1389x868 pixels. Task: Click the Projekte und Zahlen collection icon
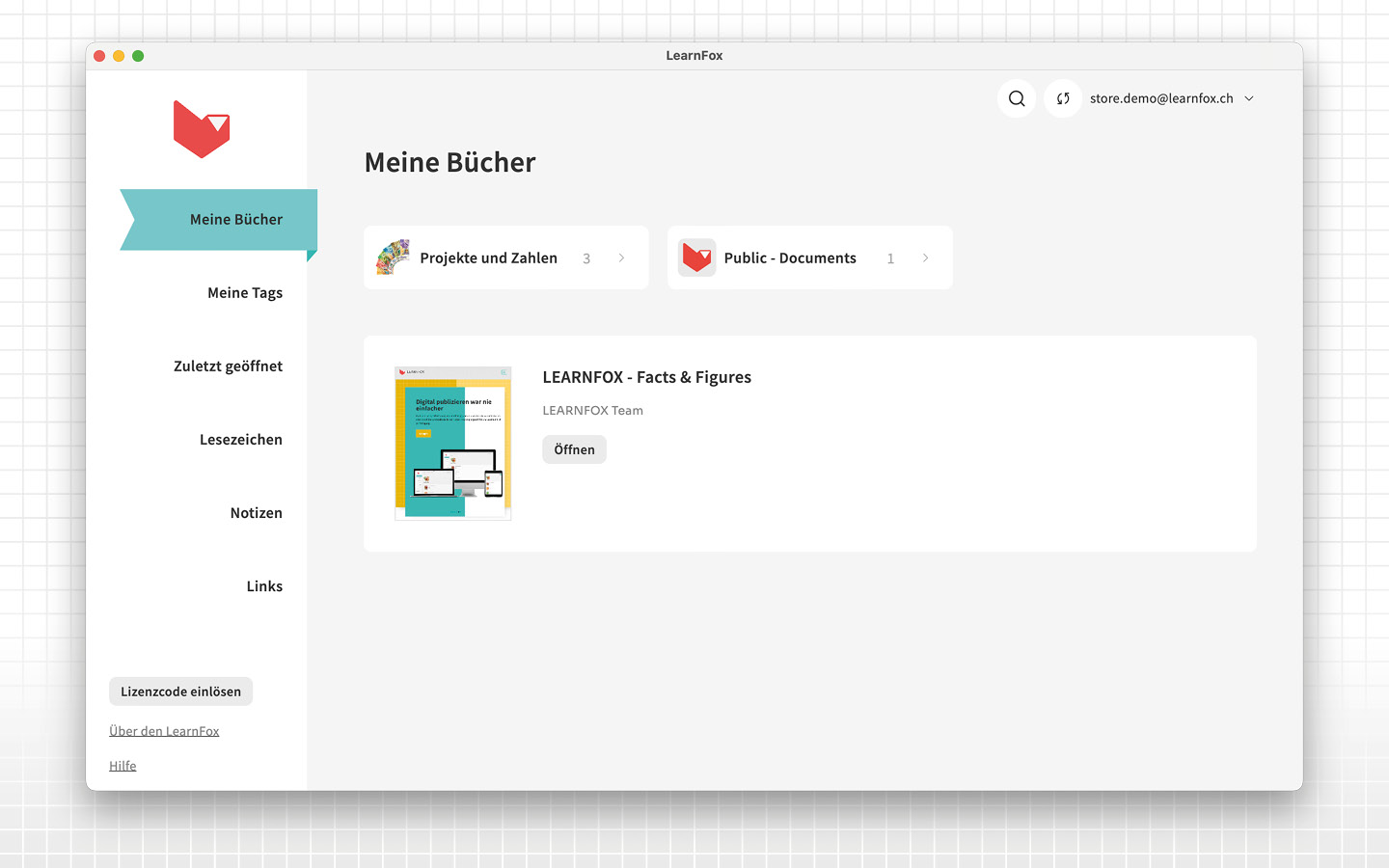[393, 258]
